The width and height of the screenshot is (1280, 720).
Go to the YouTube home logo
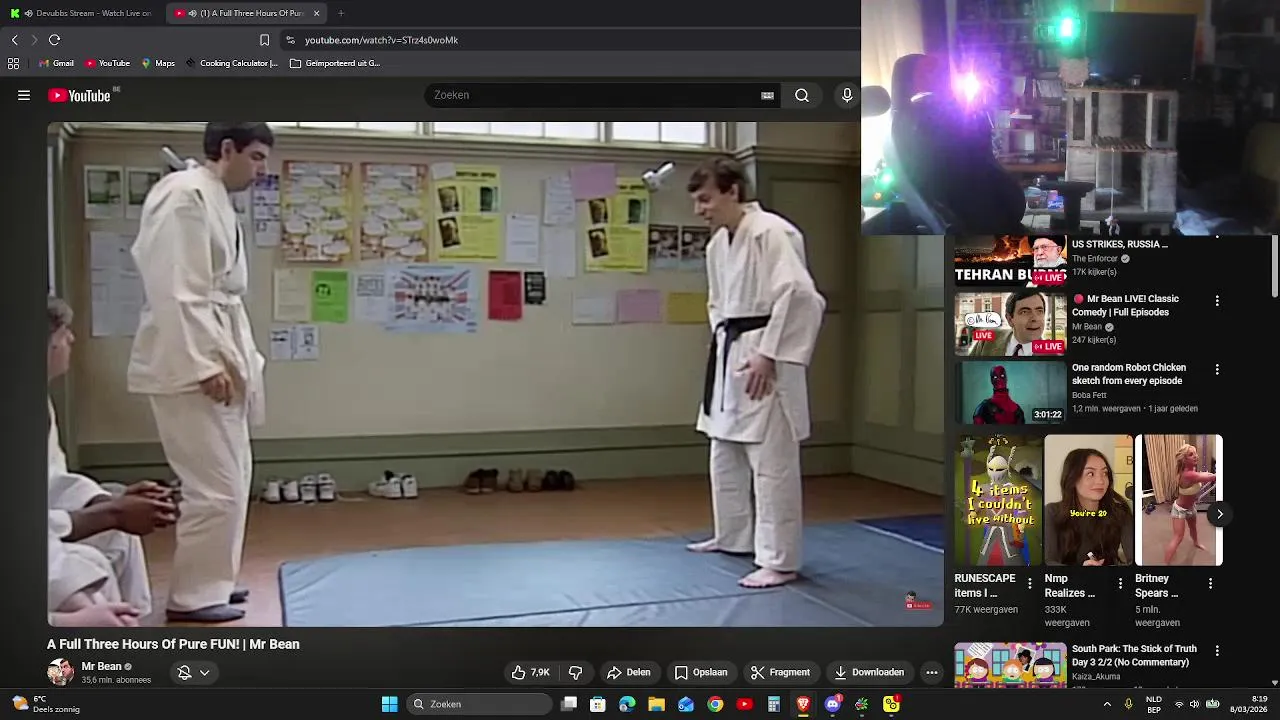(79, 96)
